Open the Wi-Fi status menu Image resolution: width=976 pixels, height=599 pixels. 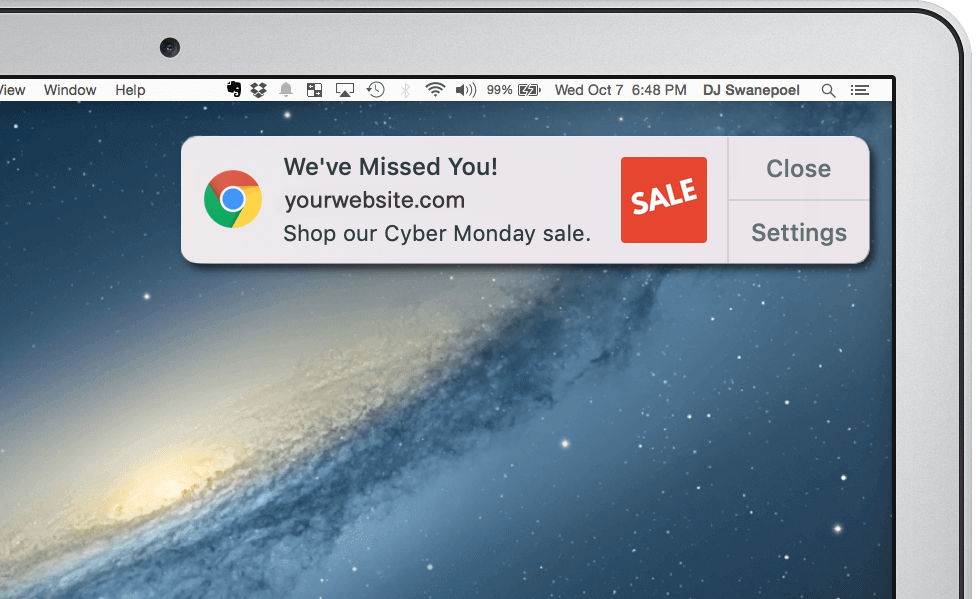click(435, 90)
